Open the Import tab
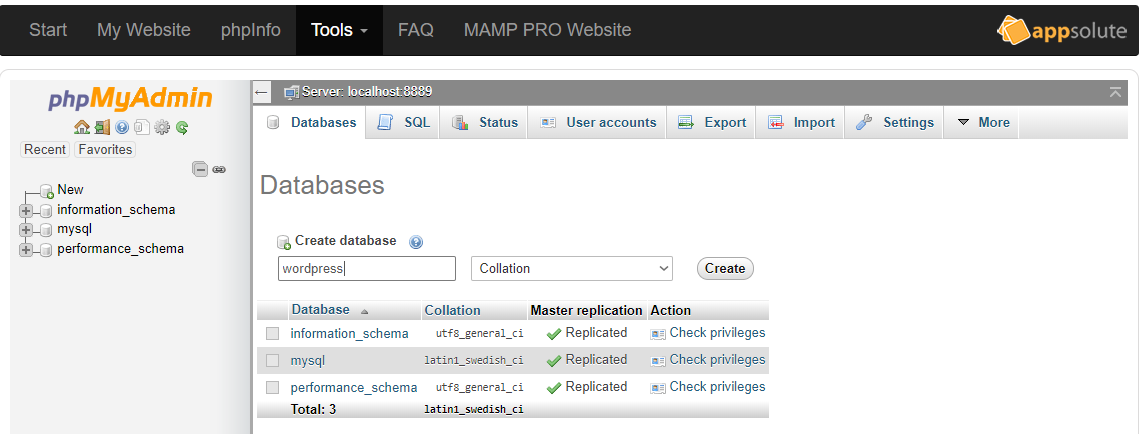The width and height of the screenshot is (1140, 434). pyautogui.click(x=800, y=123)
